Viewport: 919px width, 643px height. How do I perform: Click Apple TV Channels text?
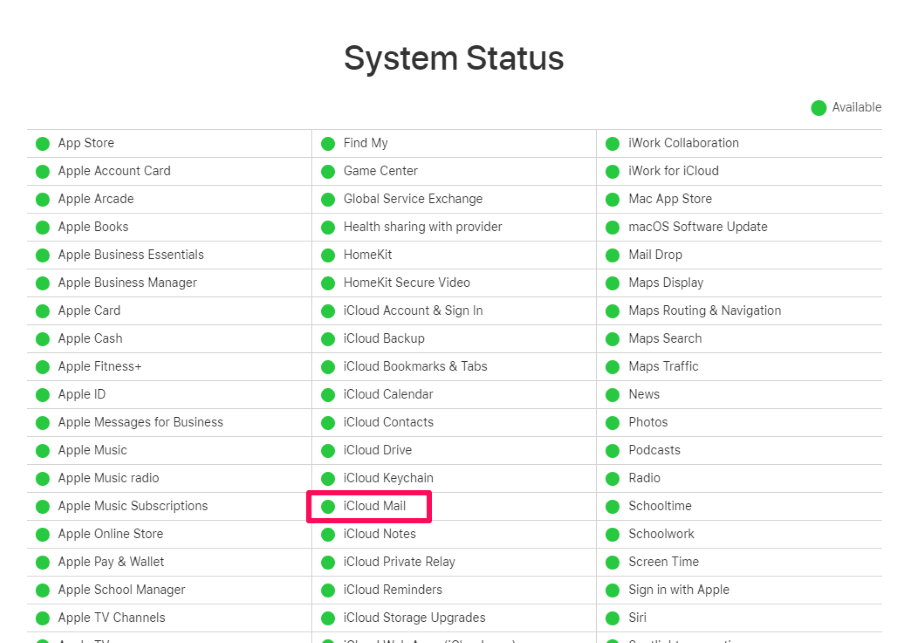coord(111,617)
